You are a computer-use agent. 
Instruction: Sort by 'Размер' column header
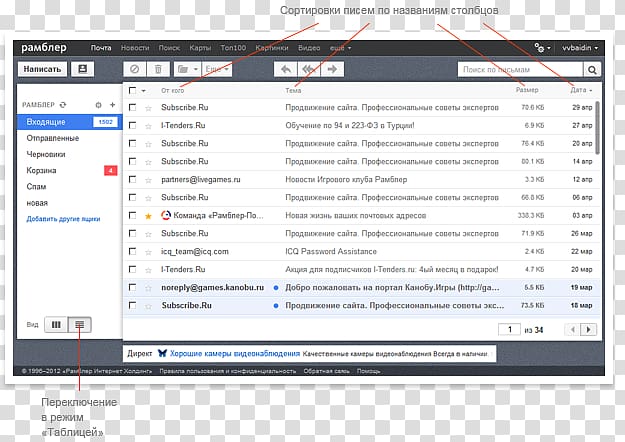[527, 90]
